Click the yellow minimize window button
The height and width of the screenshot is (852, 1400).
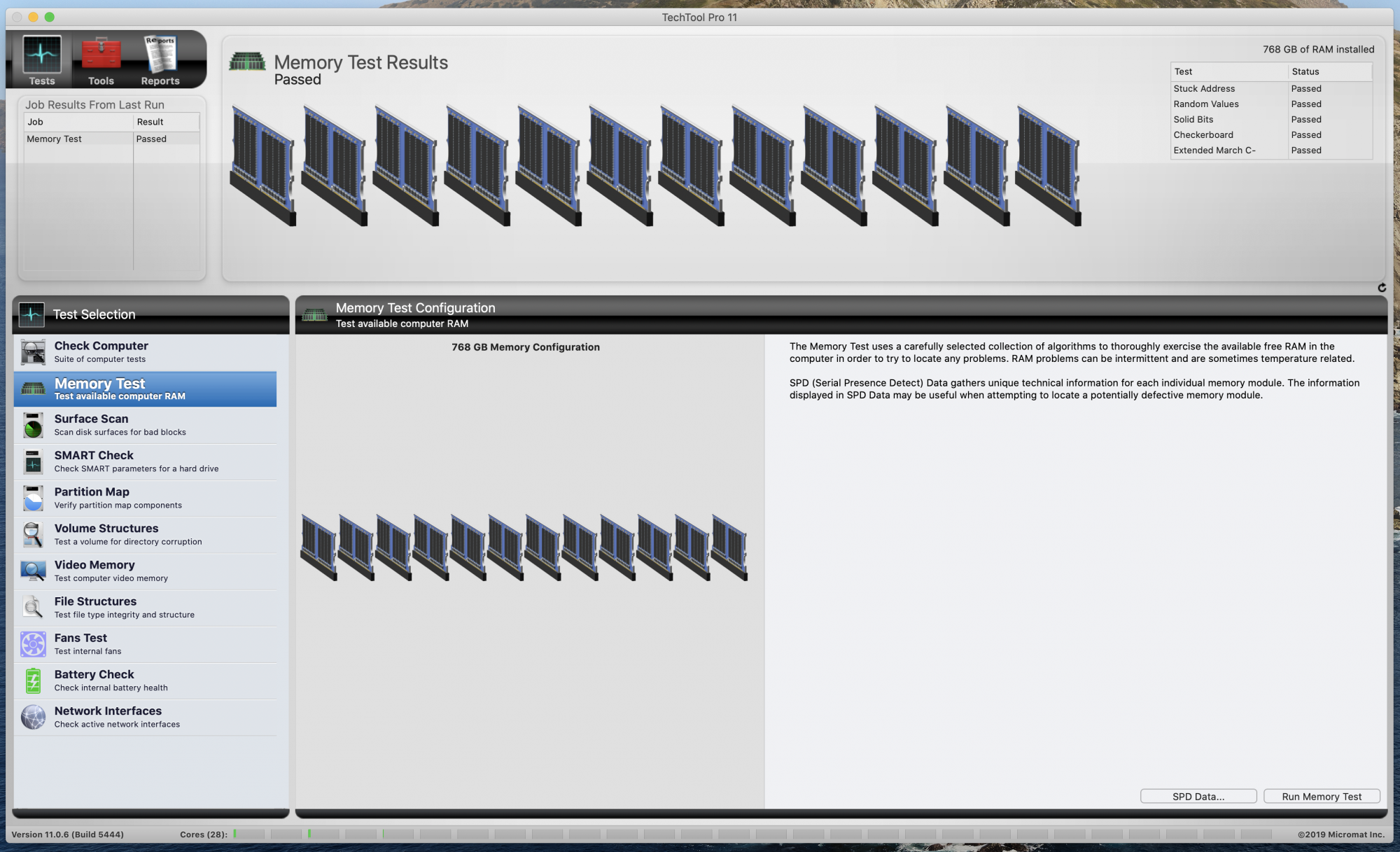(33, 17)
